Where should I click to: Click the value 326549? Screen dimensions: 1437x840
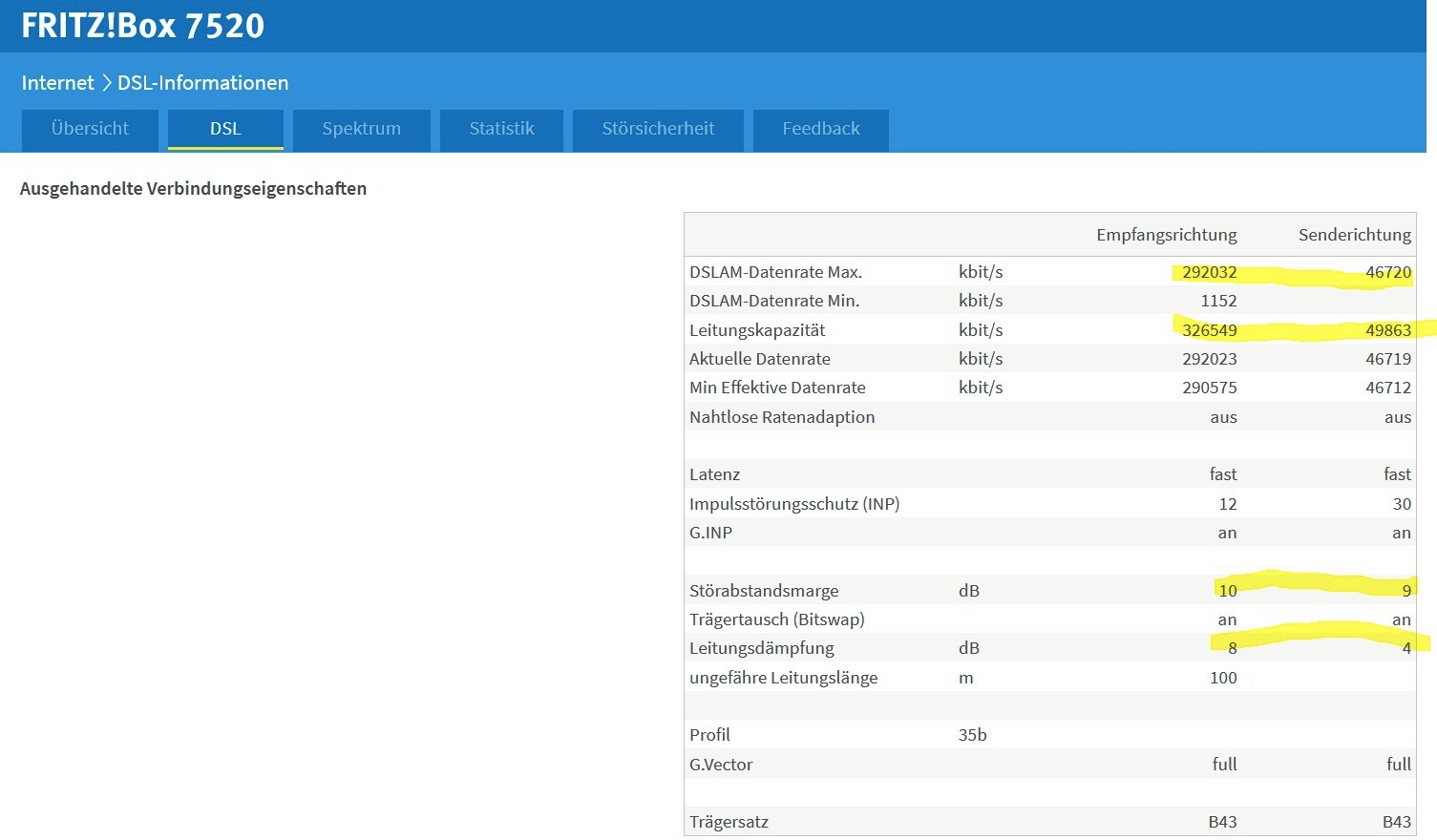pos(1209,330)
